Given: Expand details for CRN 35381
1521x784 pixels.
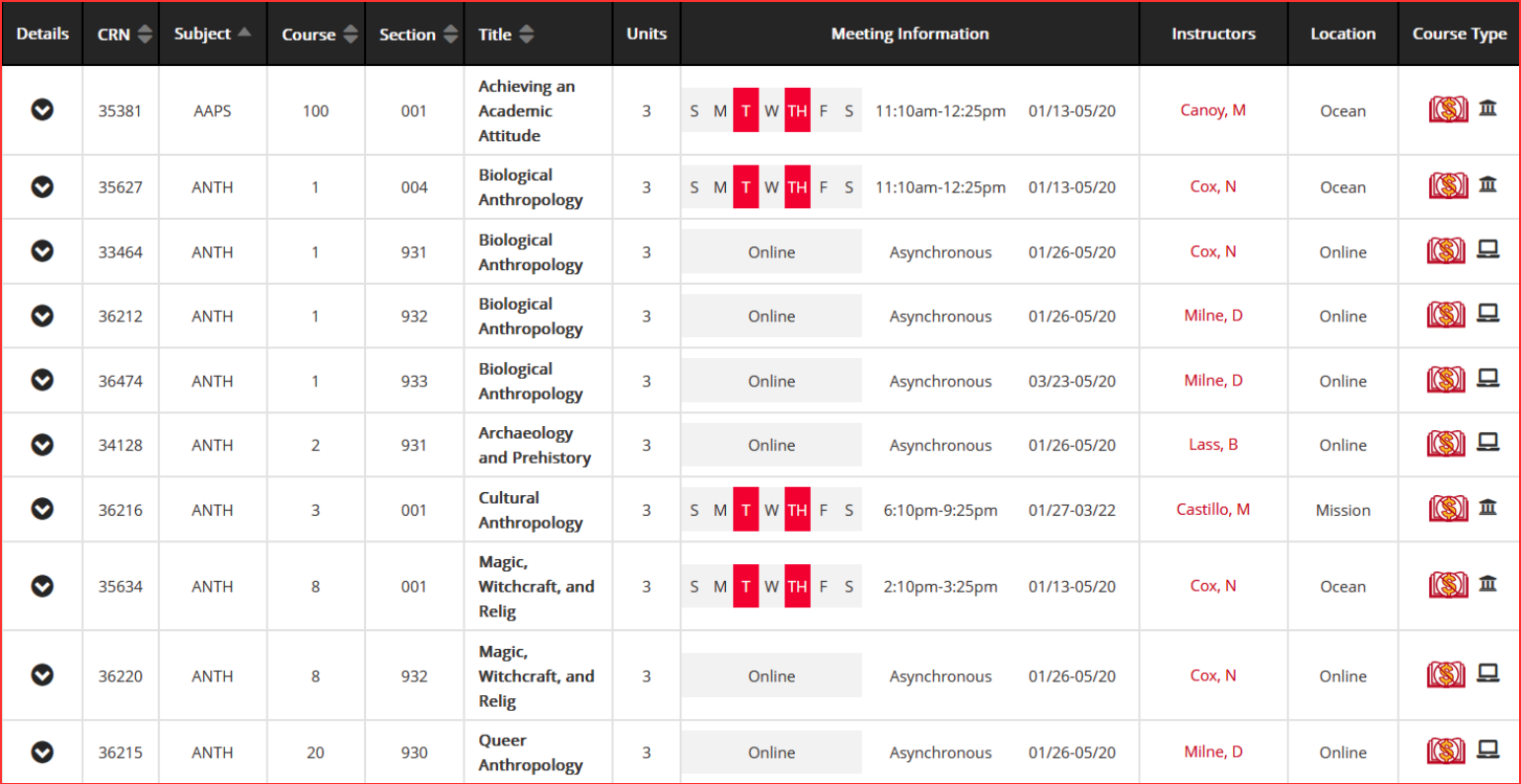Looking at the screenshot, I should tap(42, 109).
